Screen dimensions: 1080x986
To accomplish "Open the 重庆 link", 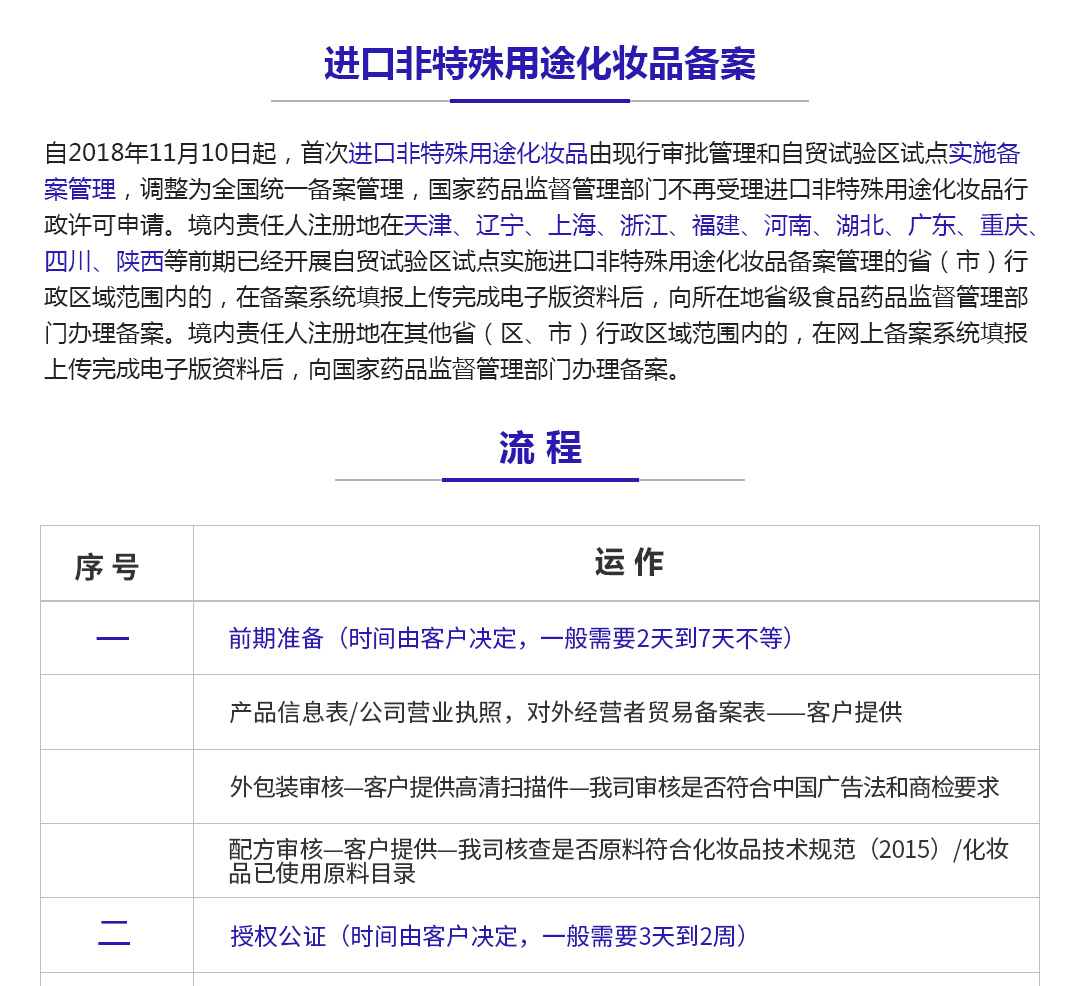I will tap(1003, 225).
